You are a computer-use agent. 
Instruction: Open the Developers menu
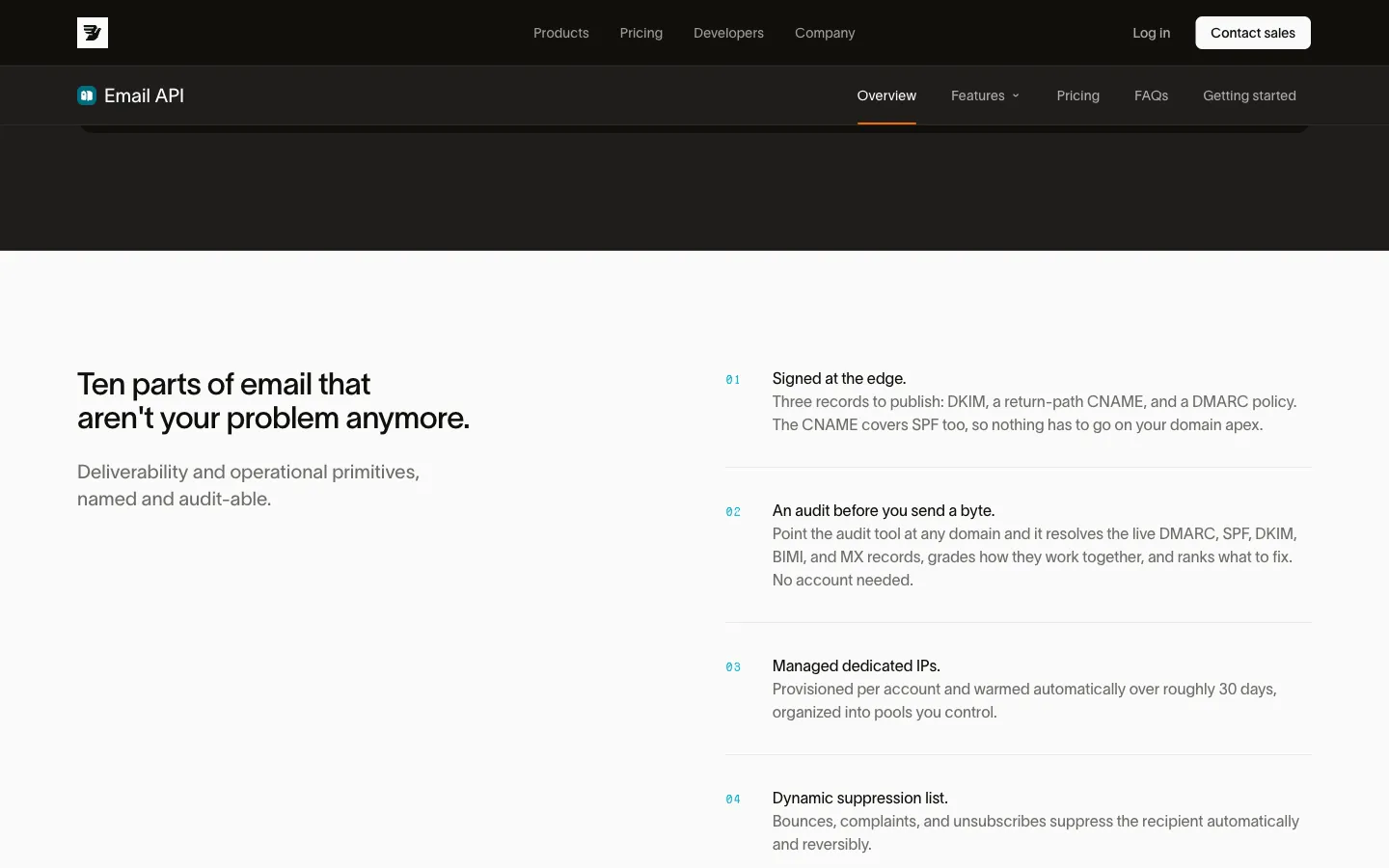click(728, 33)
